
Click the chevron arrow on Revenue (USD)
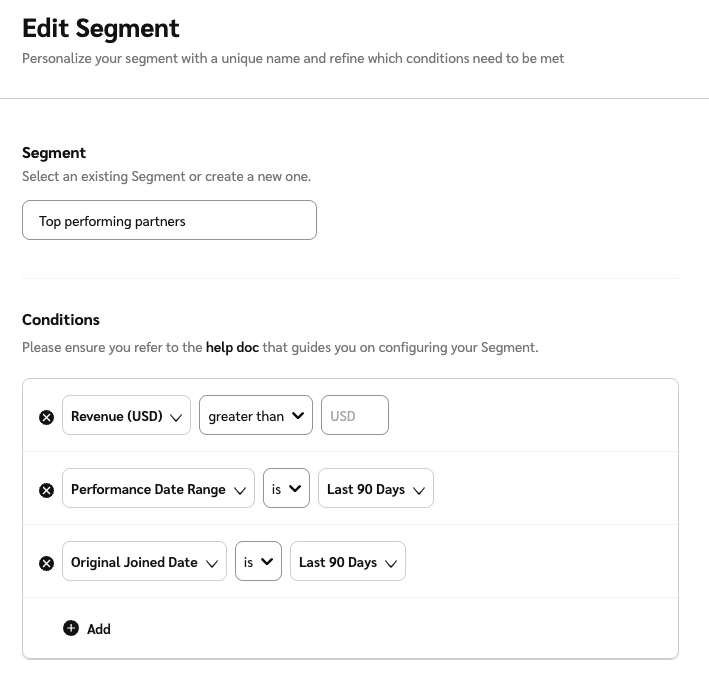coord(176,417)
